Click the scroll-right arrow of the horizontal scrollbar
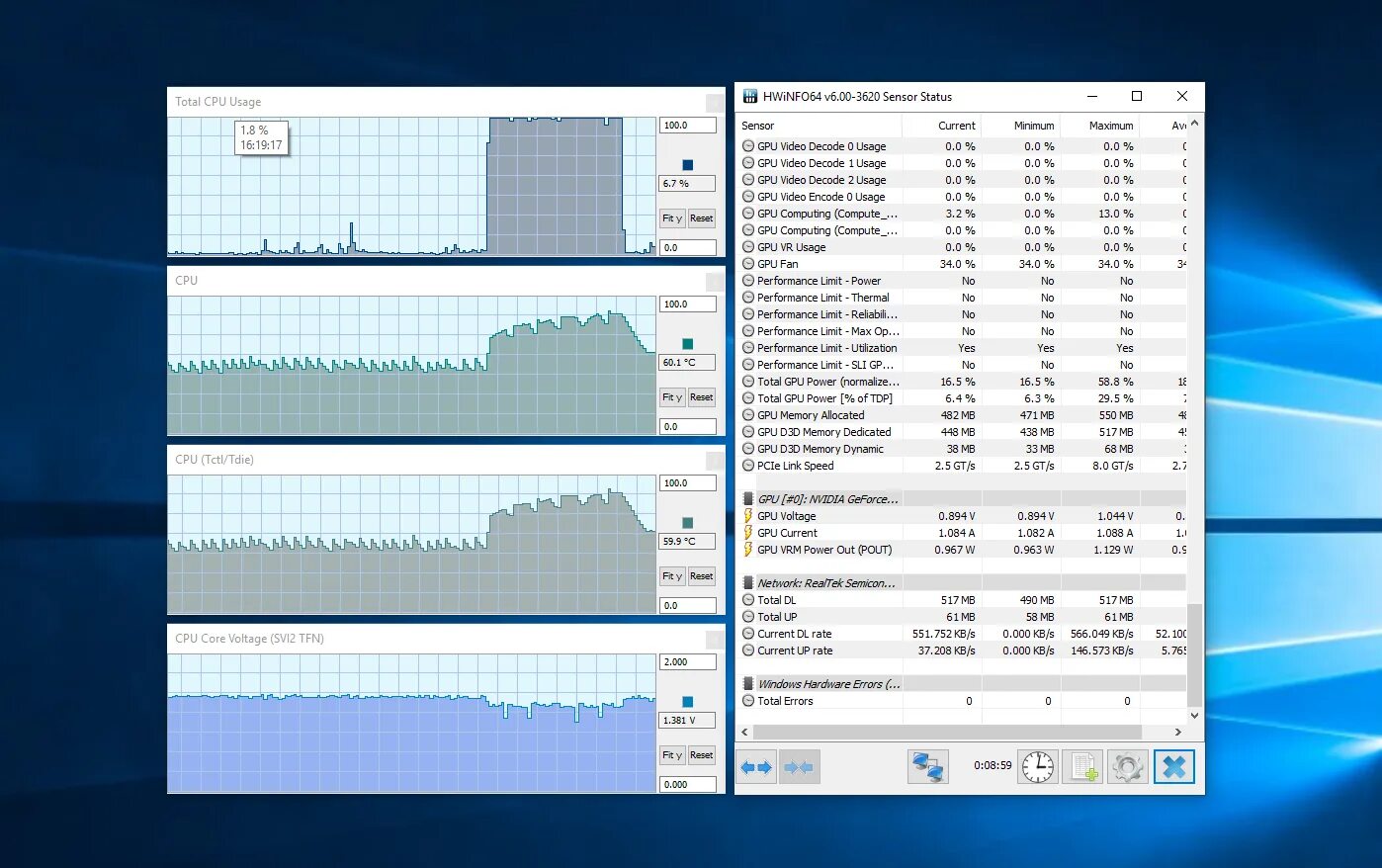 [x=1177, y=733]
